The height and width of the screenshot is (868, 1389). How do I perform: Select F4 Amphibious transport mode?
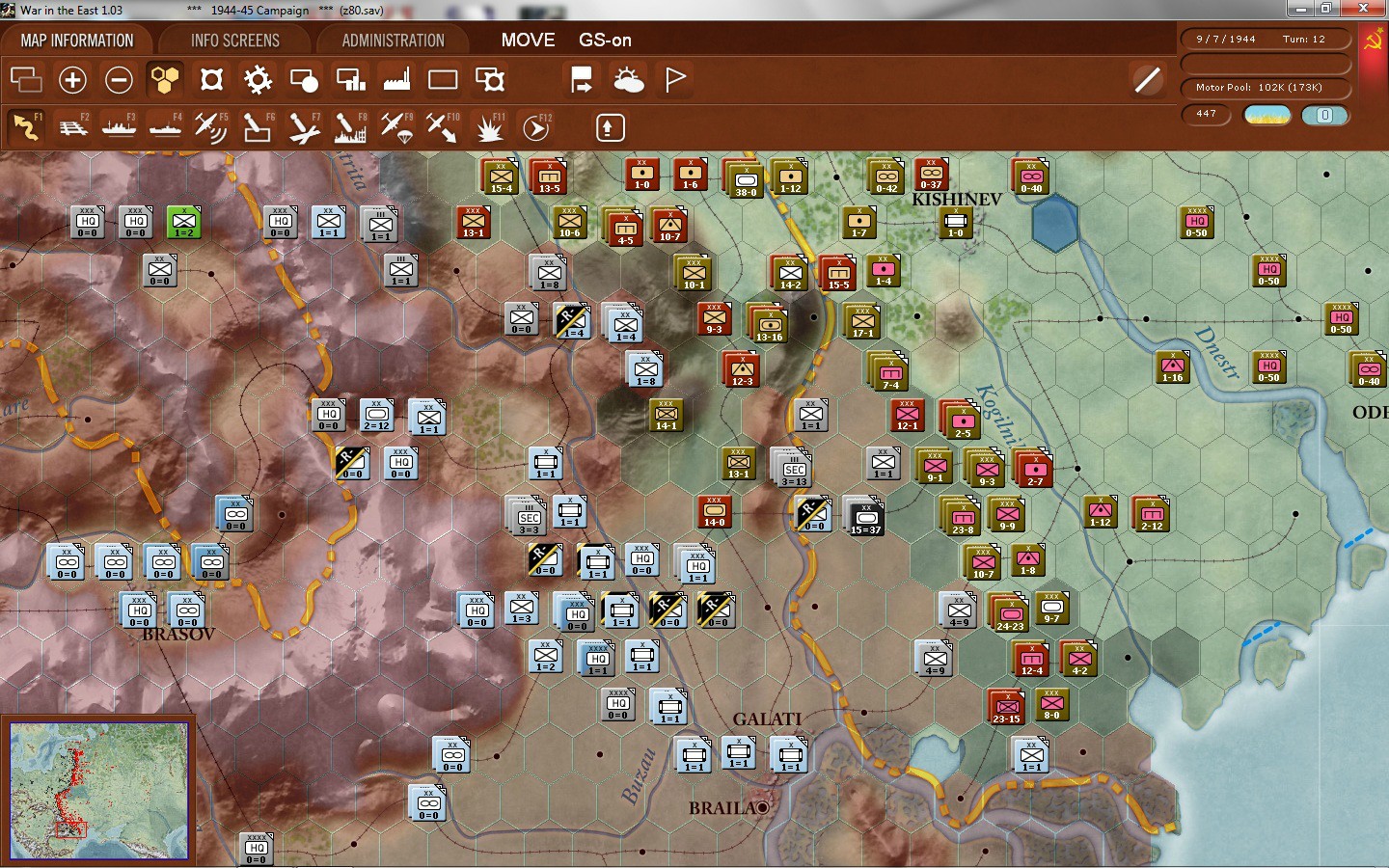pyautogui.click(x=165, y=127)
